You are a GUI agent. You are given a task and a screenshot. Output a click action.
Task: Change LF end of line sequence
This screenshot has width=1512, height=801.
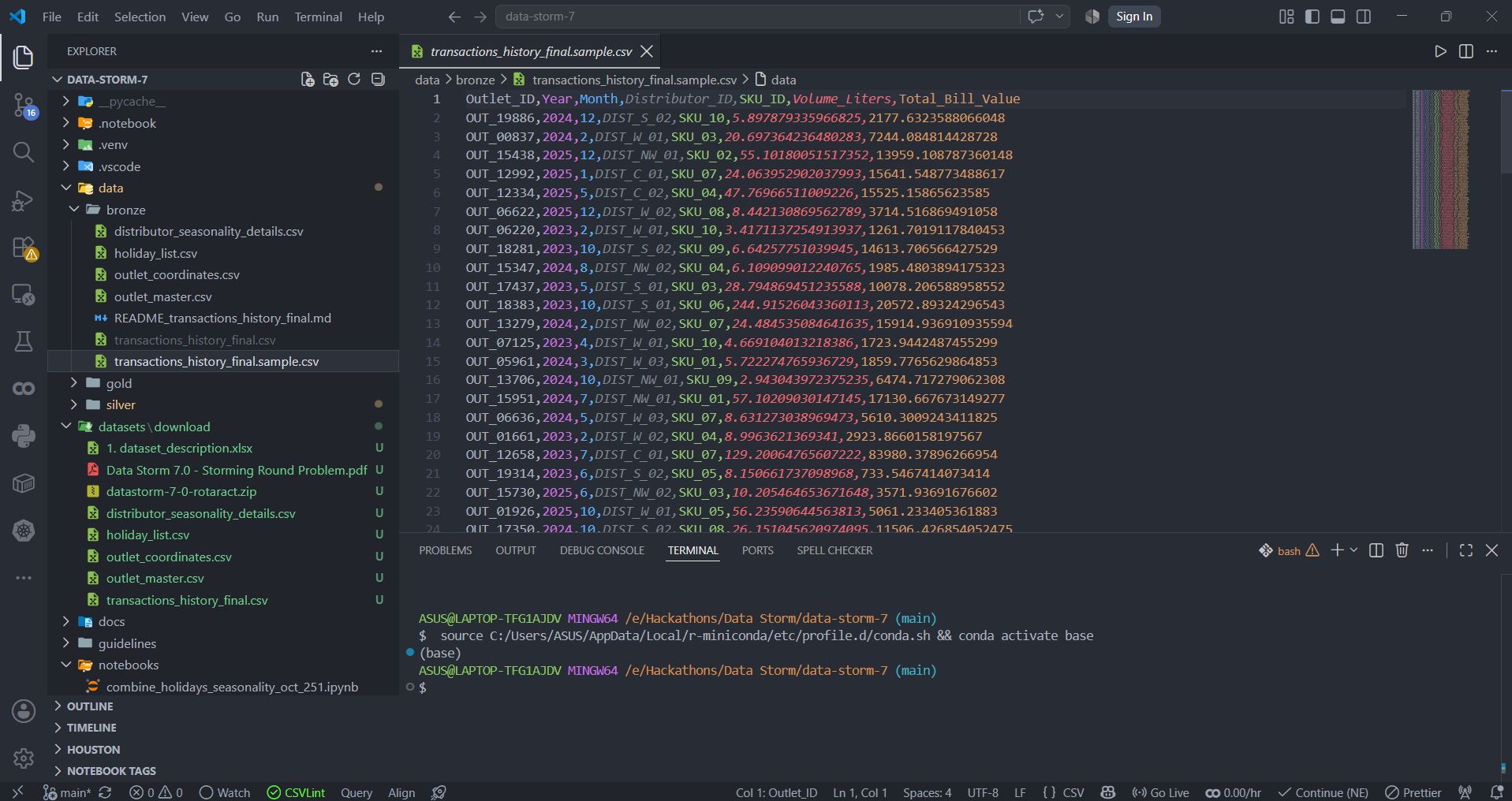point(1020,792)
